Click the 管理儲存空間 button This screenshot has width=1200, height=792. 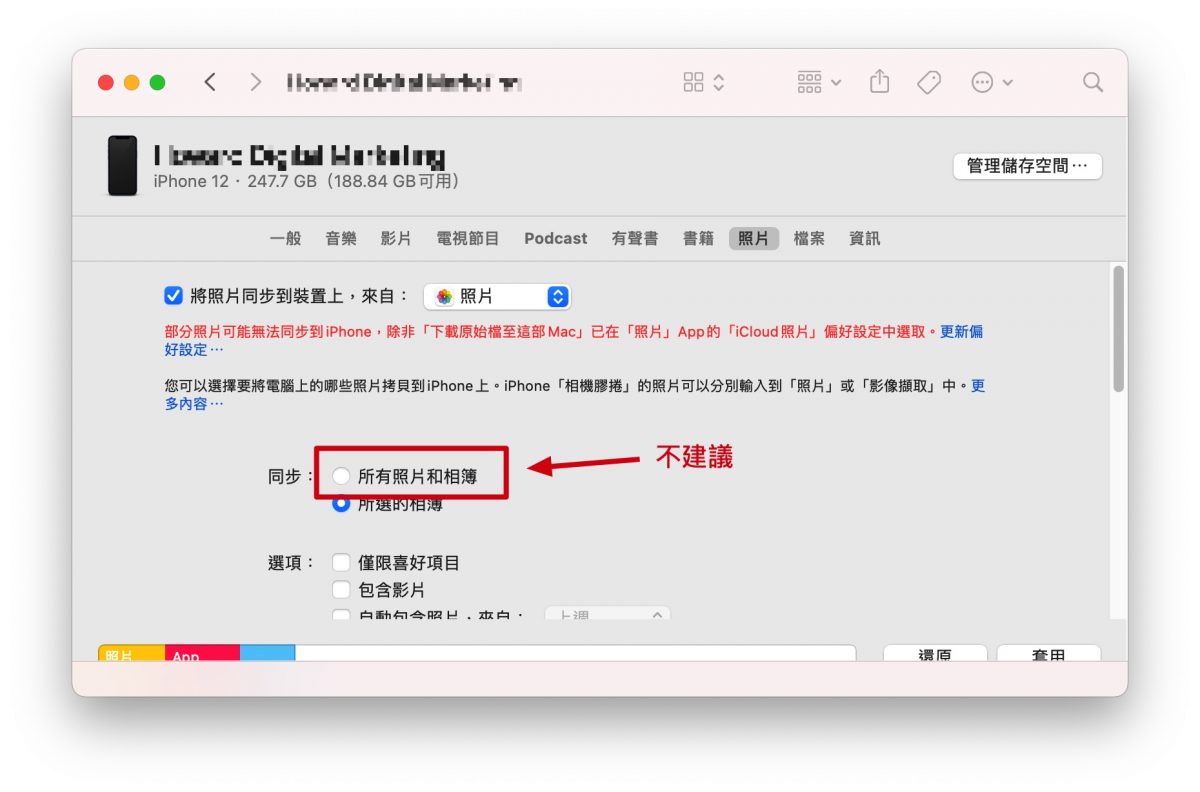(x=1027, y=166)
